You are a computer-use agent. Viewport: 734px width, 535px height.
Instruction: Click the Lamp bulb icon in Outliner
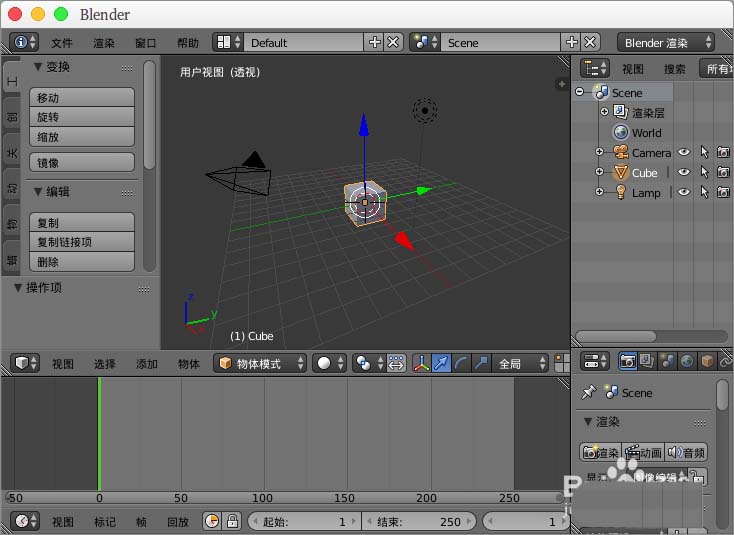pyautogui.click(x=621, y=192)
